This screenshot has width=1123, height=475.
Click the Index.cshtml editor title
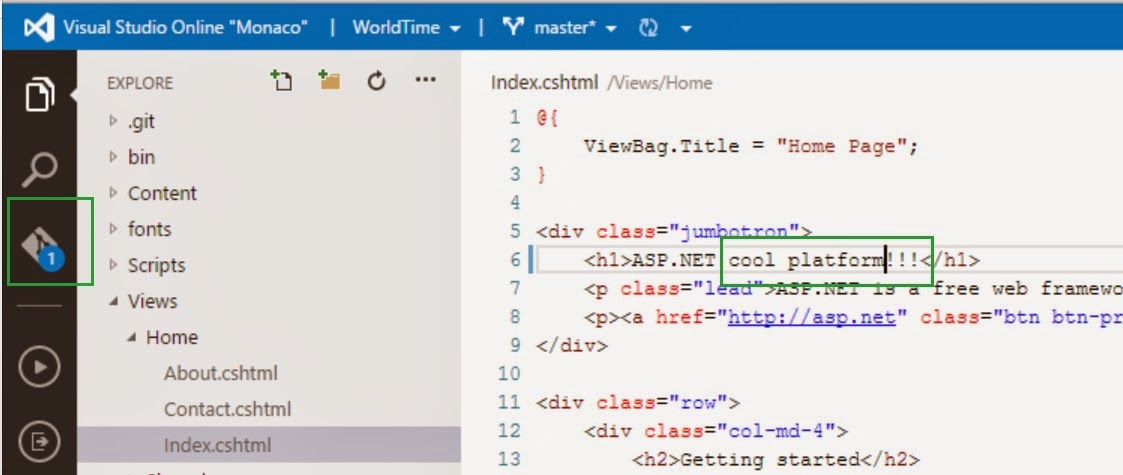[x=544, y=82]
